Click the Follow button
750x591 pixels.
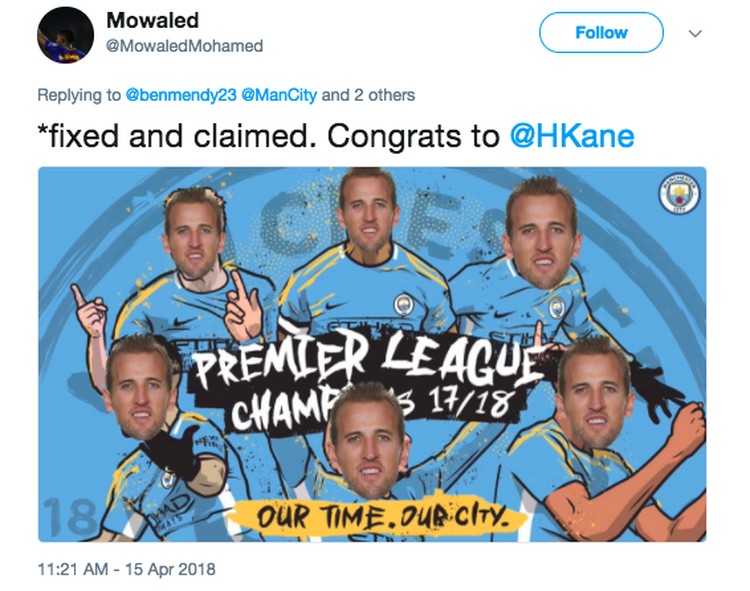click(x=601, y=33)
